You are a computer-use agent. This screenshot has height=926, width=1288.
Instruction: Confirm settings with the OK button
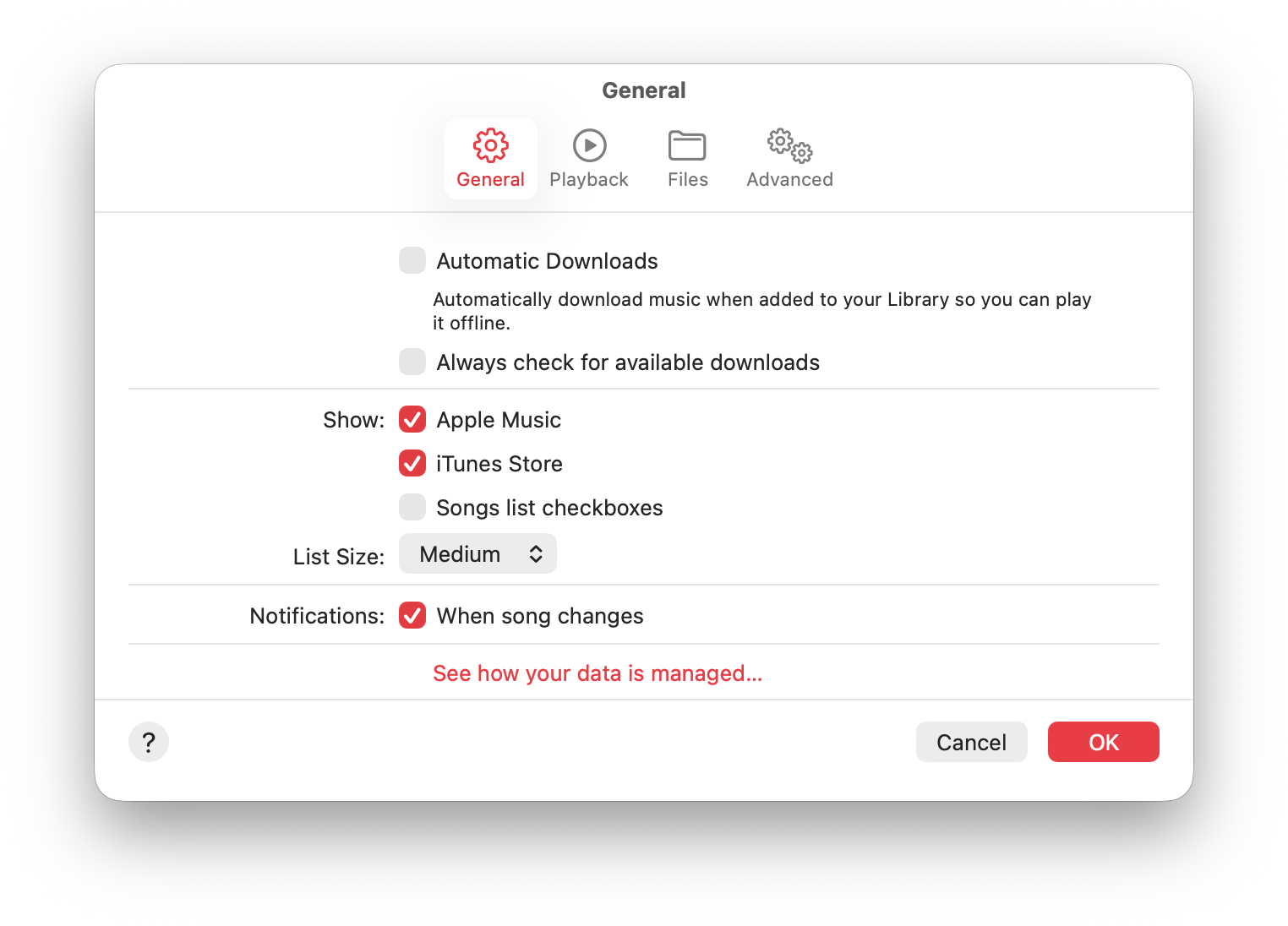[x=1103, y=742]
